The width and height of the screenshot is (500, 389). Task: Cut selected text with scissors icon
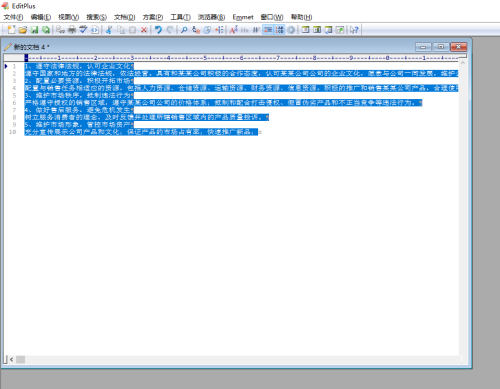109,30
